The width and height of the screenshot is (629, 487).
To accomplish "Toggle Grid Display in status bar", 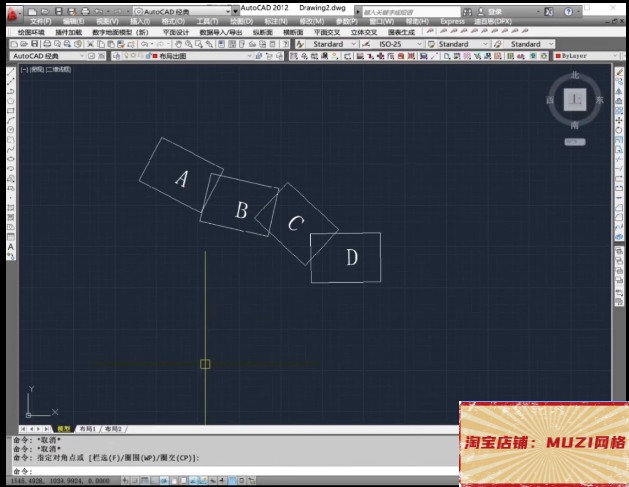I will (145, 480).
